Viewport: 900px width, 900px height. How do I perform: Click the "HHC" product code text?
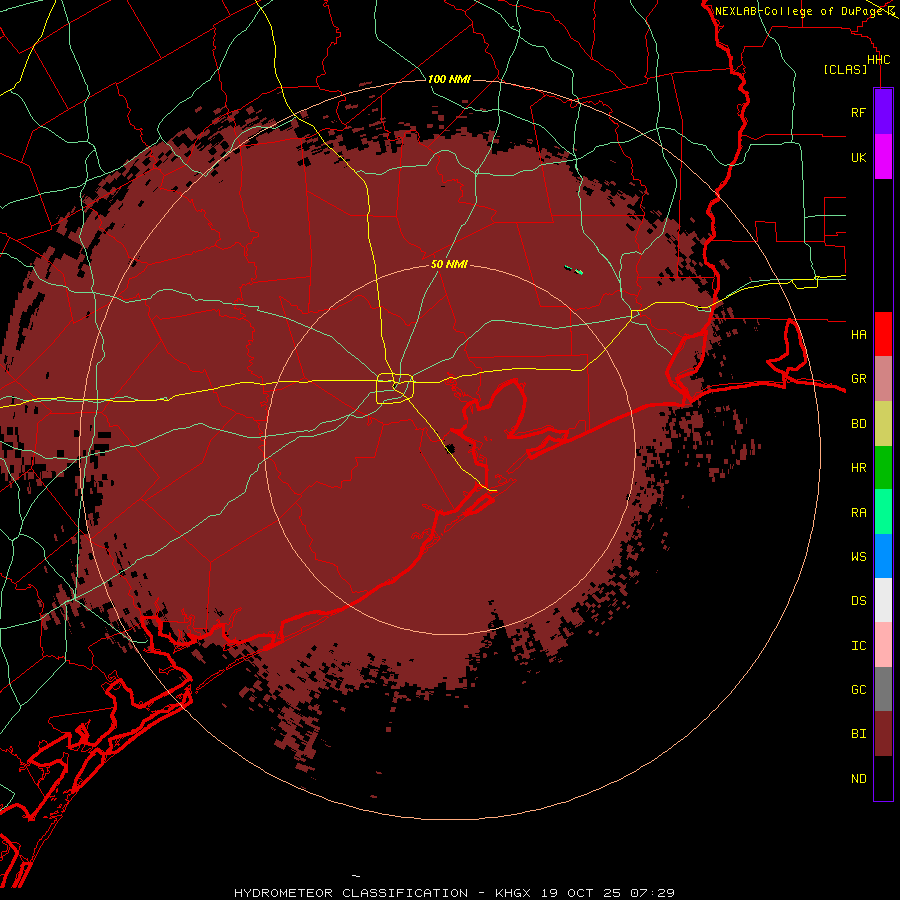[x=878, y=60]
